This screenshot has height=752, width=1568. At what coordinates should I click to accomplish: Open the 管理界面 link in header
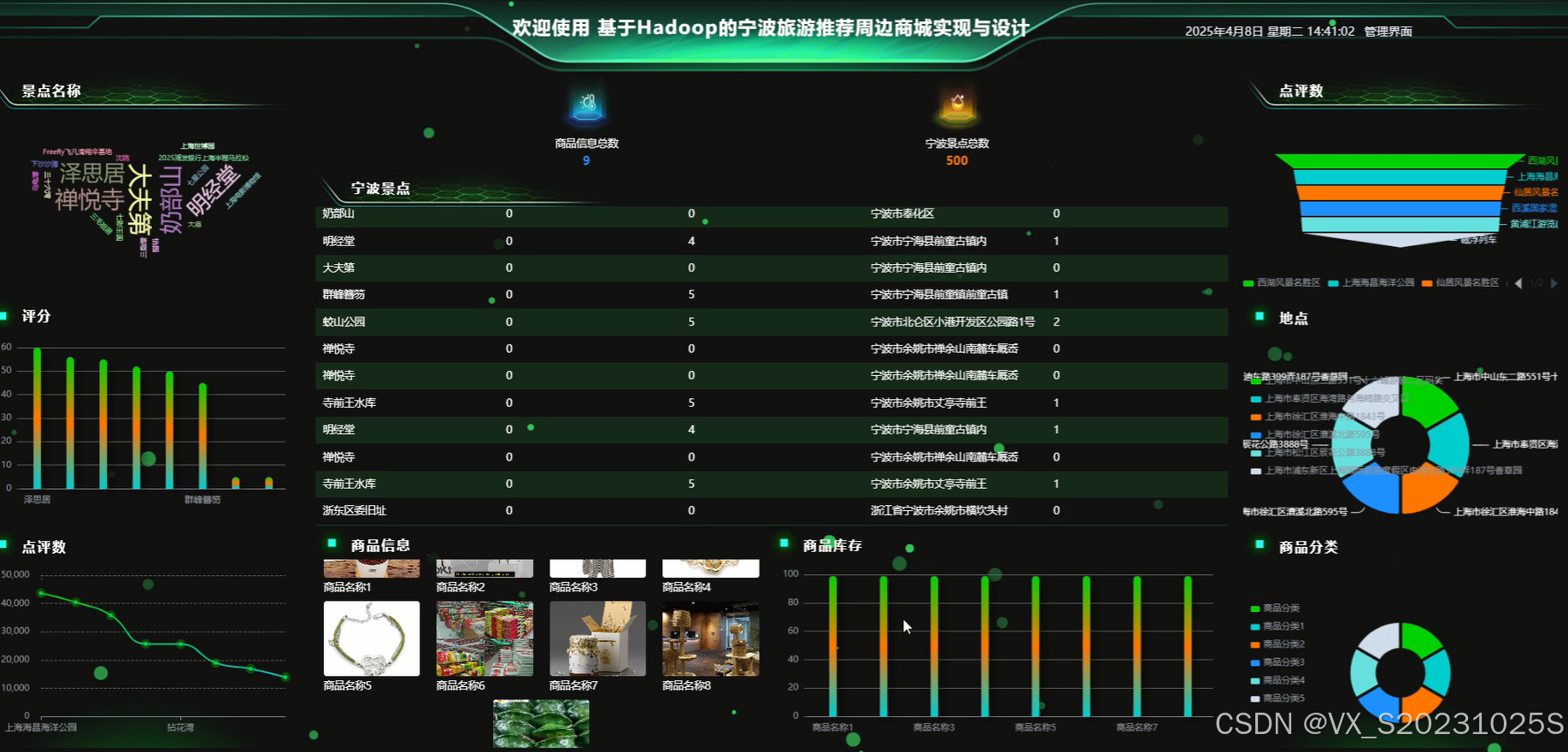pos(1388,32)
